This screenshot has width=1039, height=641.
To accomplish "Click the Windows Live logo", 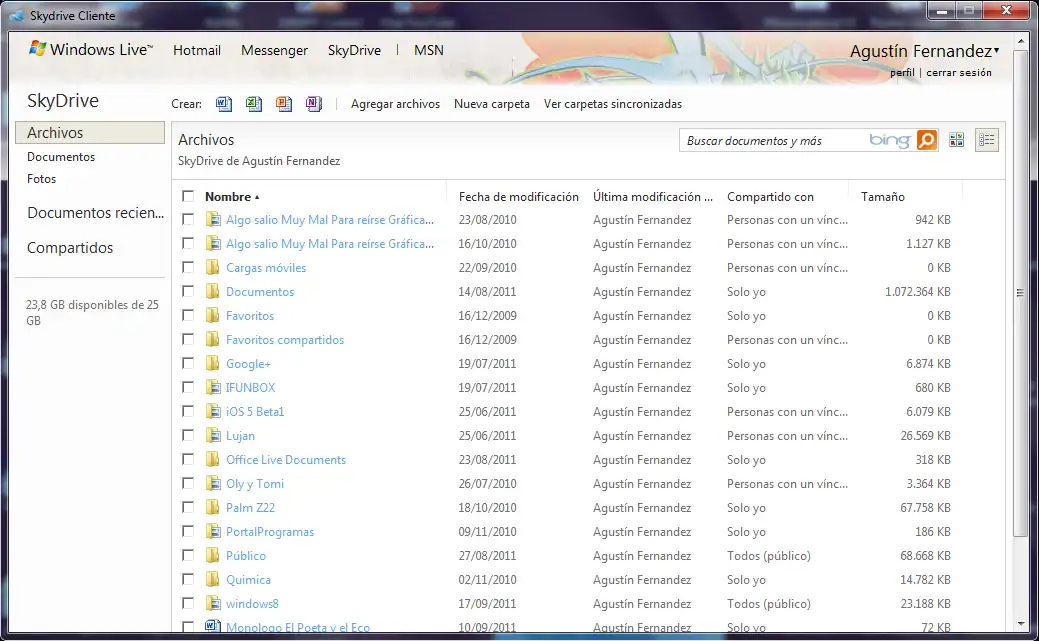I will (x=91, y=50).
